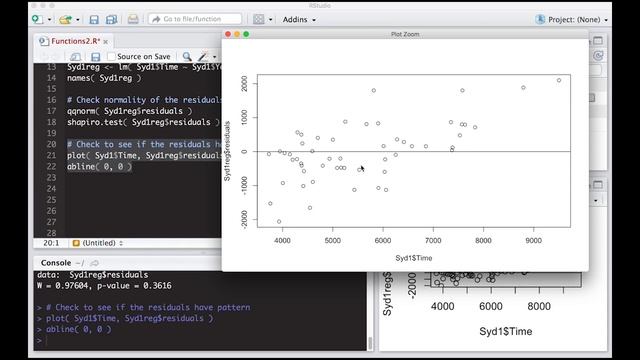Click the R project icon
The width and height of the screenshot is (640, 360).
click(540, 19)
